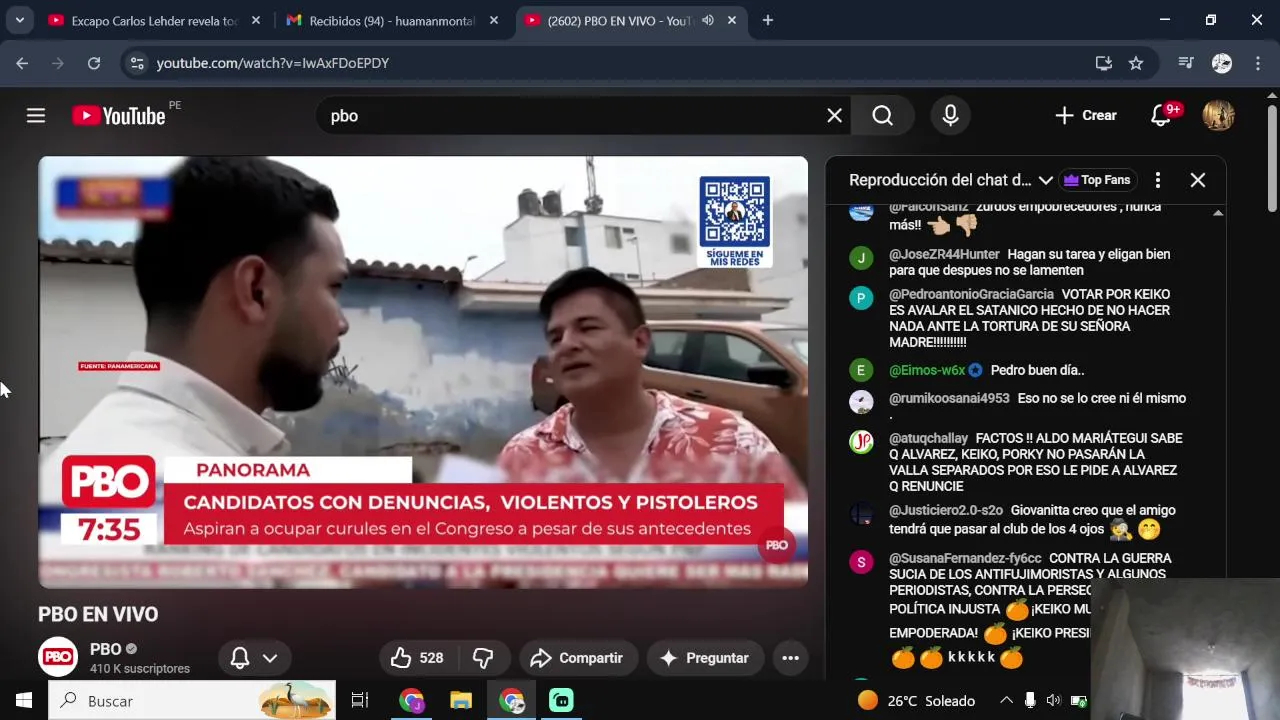Open PBO channel avatar
The width and height of the screenshot is (1280, 720).
coord(58,657)
